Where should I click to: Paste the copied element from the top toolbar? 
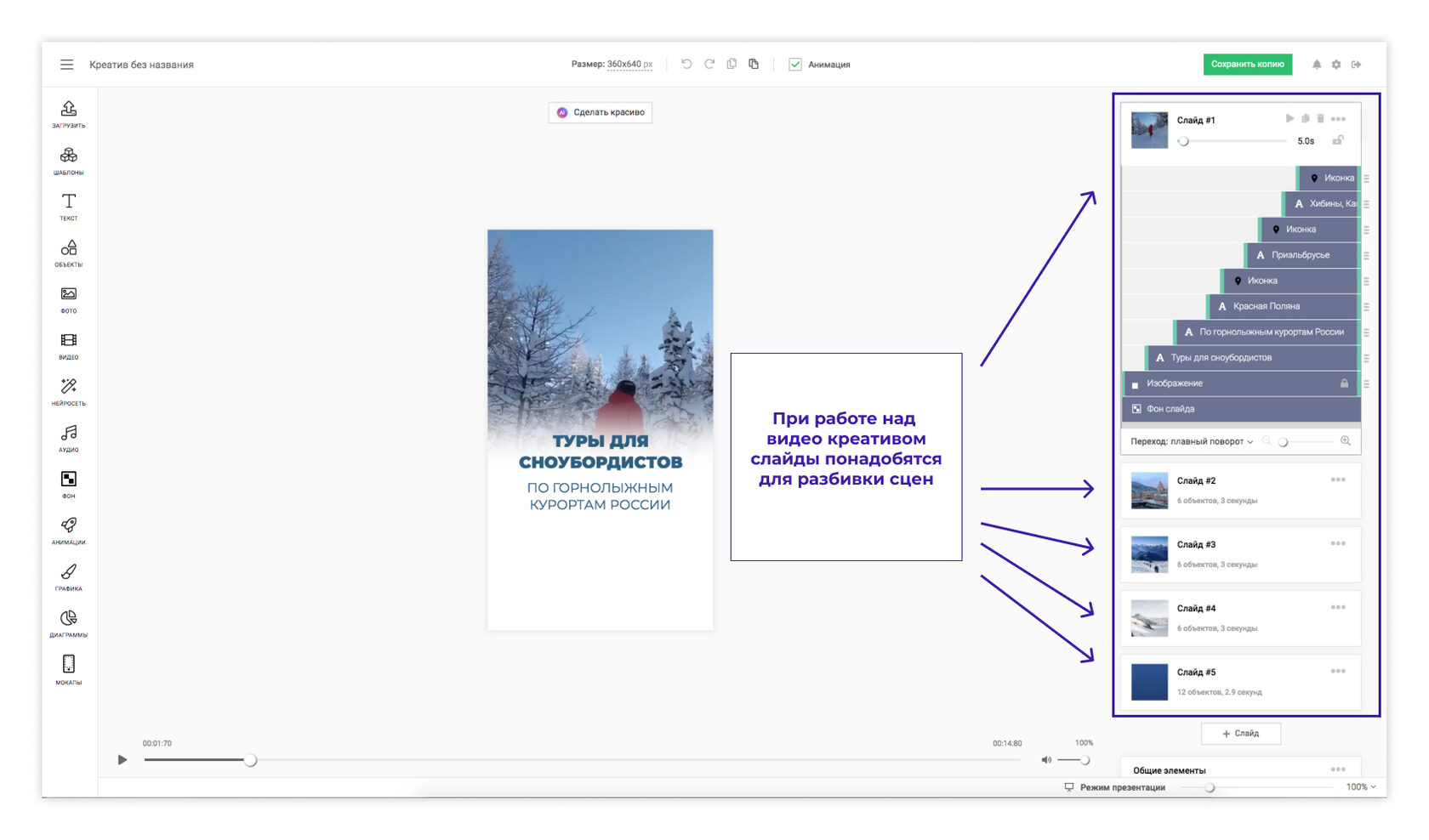click(x=754, y=64)
